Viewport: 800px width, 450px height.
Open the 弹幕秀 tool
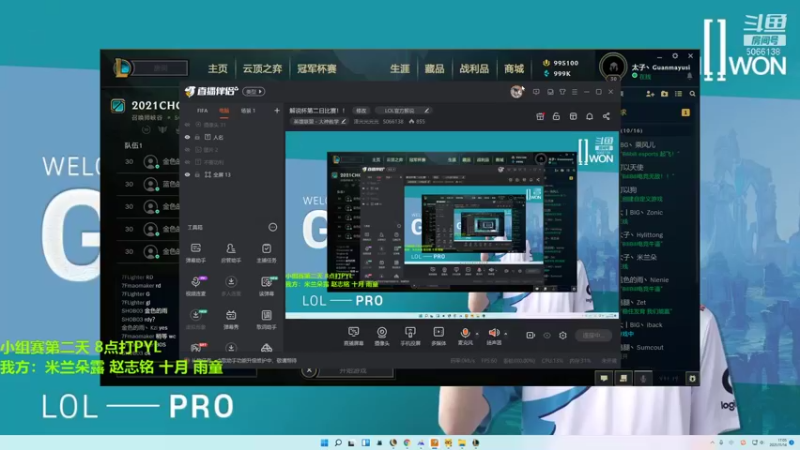click(x=231, y=320)
